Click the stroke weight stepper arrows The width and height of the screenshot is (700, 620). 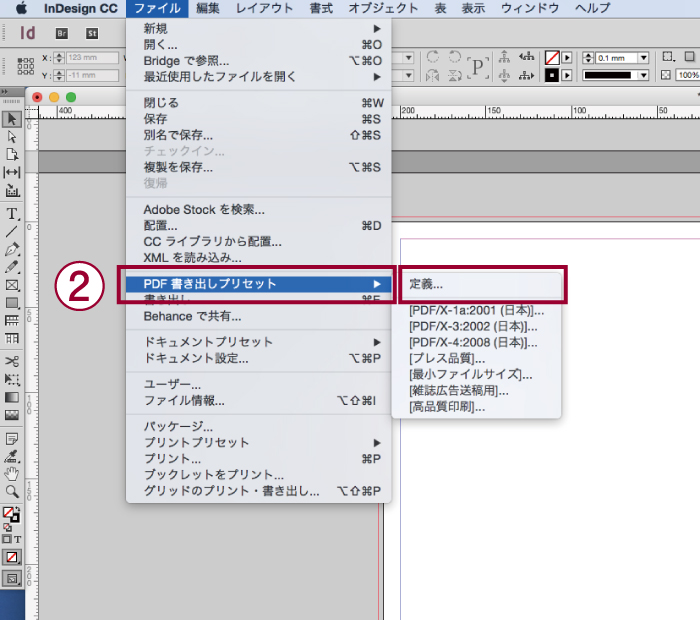tap(588, 58)
